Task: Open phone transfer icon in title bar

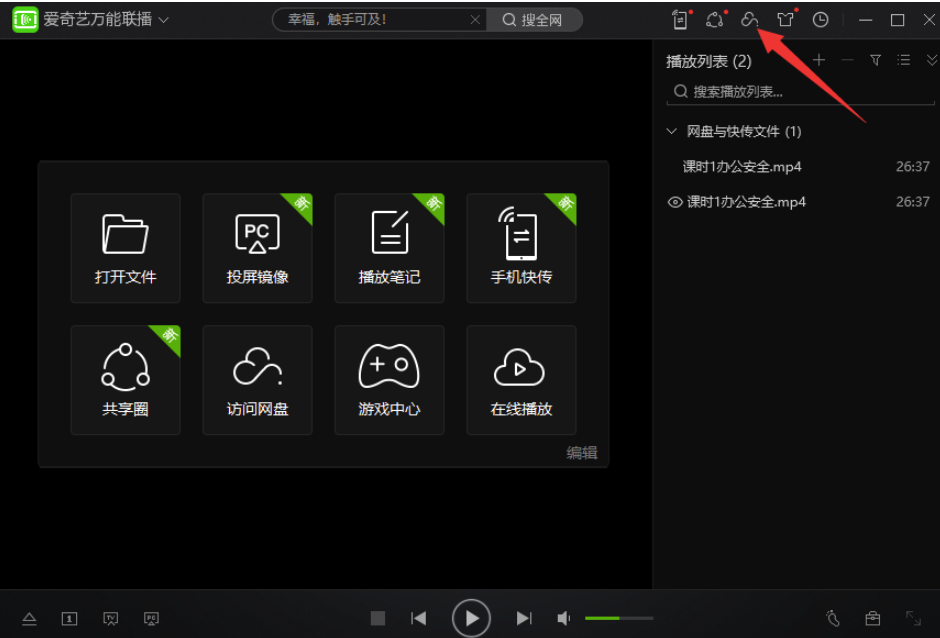Action: point(680,19)
